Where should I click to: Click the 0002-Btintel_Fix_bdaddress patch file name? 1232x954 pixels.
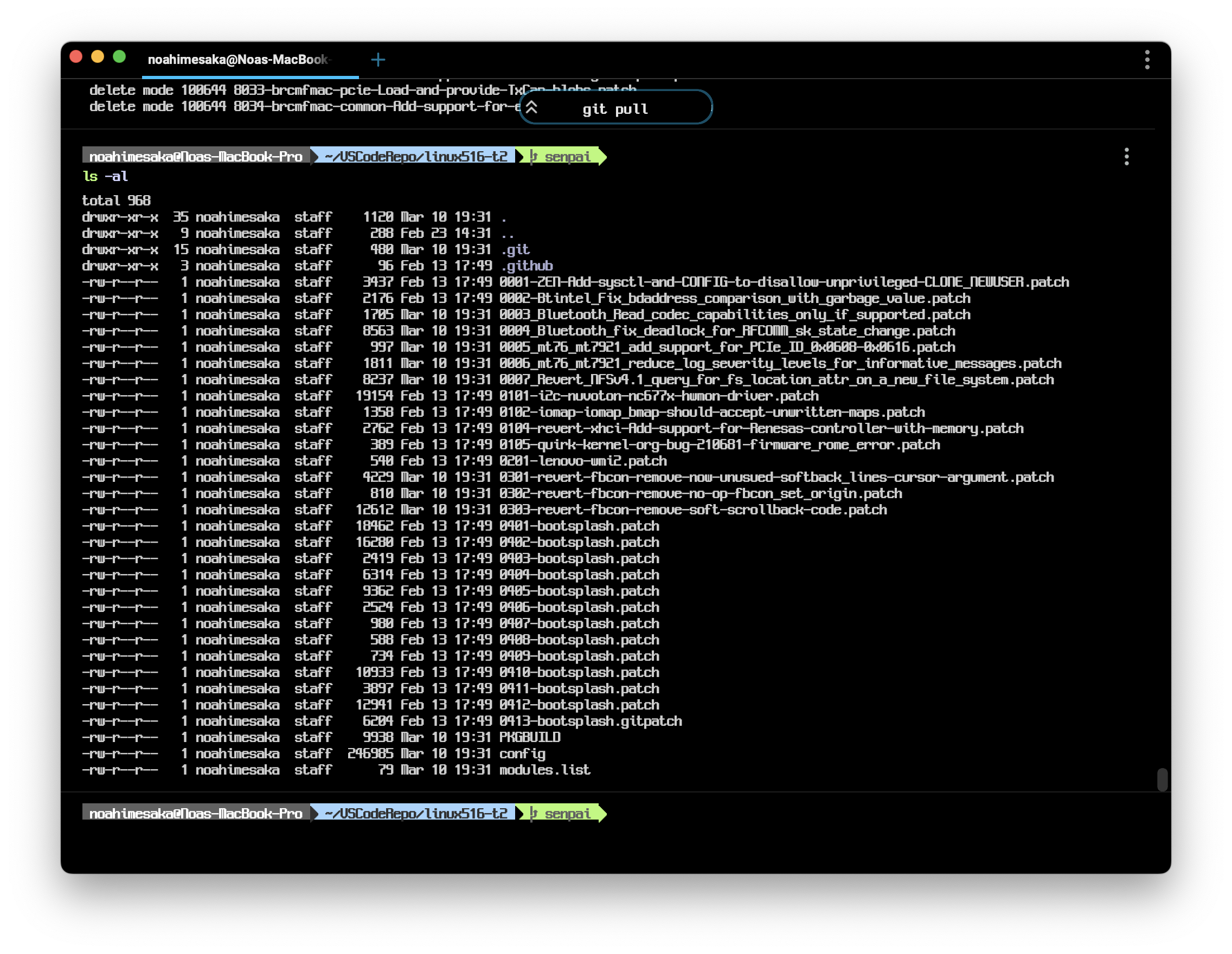[x=735, y=298]
